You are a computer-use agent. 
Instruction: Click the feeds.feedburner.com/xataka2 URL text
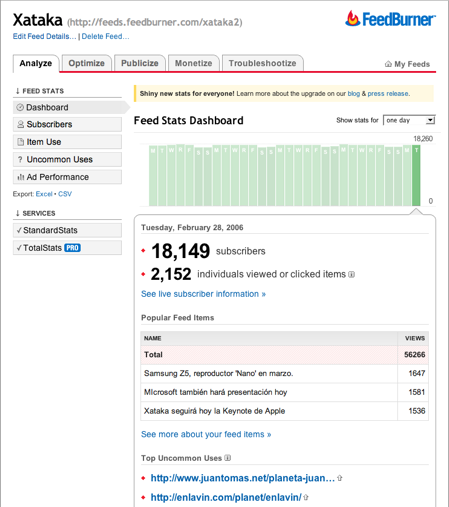point(155,22)
